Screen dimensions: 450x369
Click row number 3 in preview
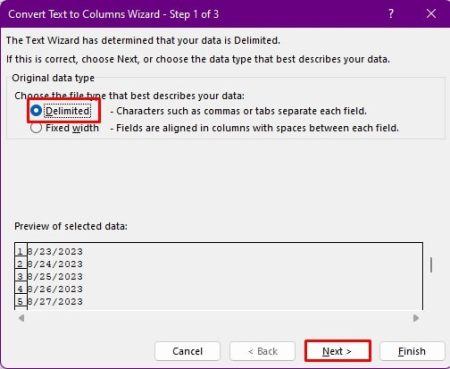coord(21,277)
